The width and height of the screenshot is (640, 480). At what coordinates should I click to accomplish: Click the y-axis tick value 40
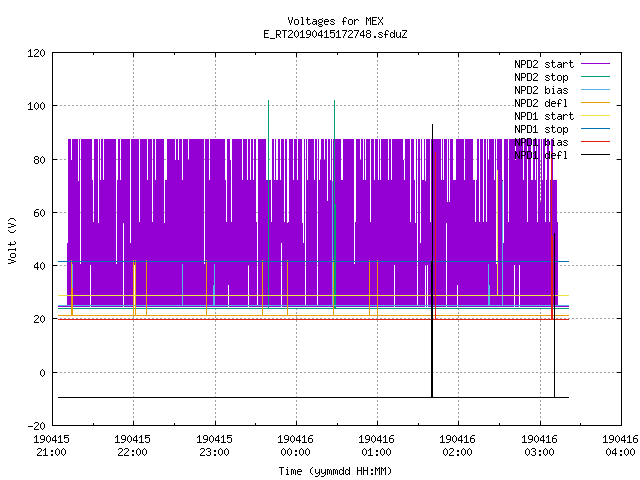pos(39,266)
